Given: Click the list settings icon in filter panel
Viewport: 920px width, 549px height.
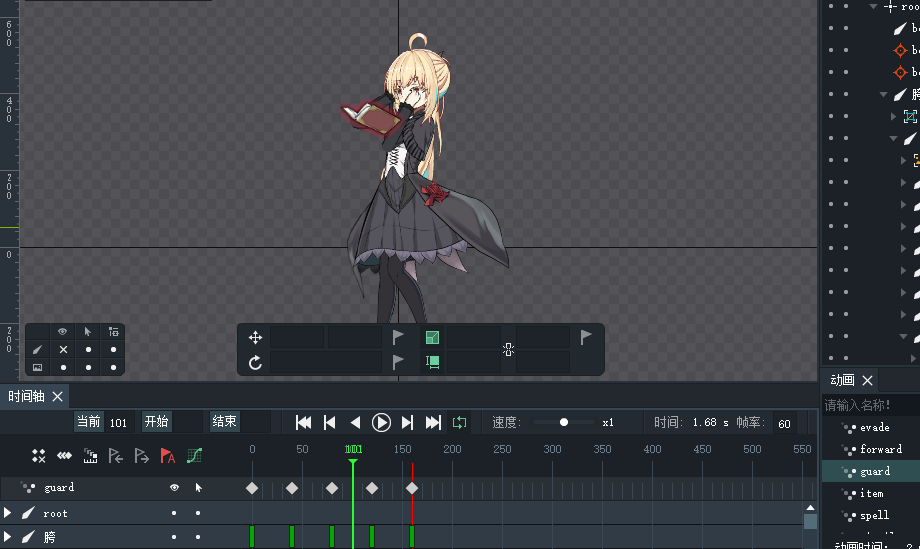Looking at the screenshot, I should [113, 331].
